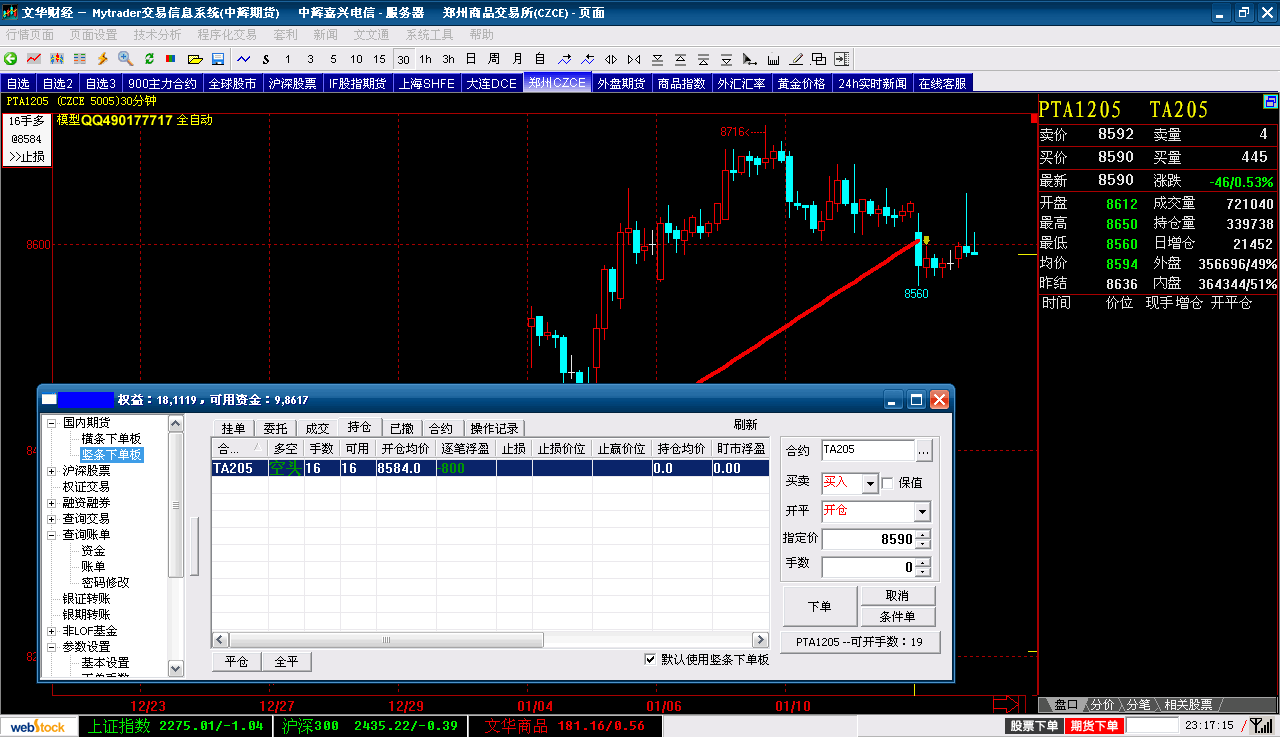
Task: Expand the 沪深股票 tree node
Action: (x=52, y=471)
